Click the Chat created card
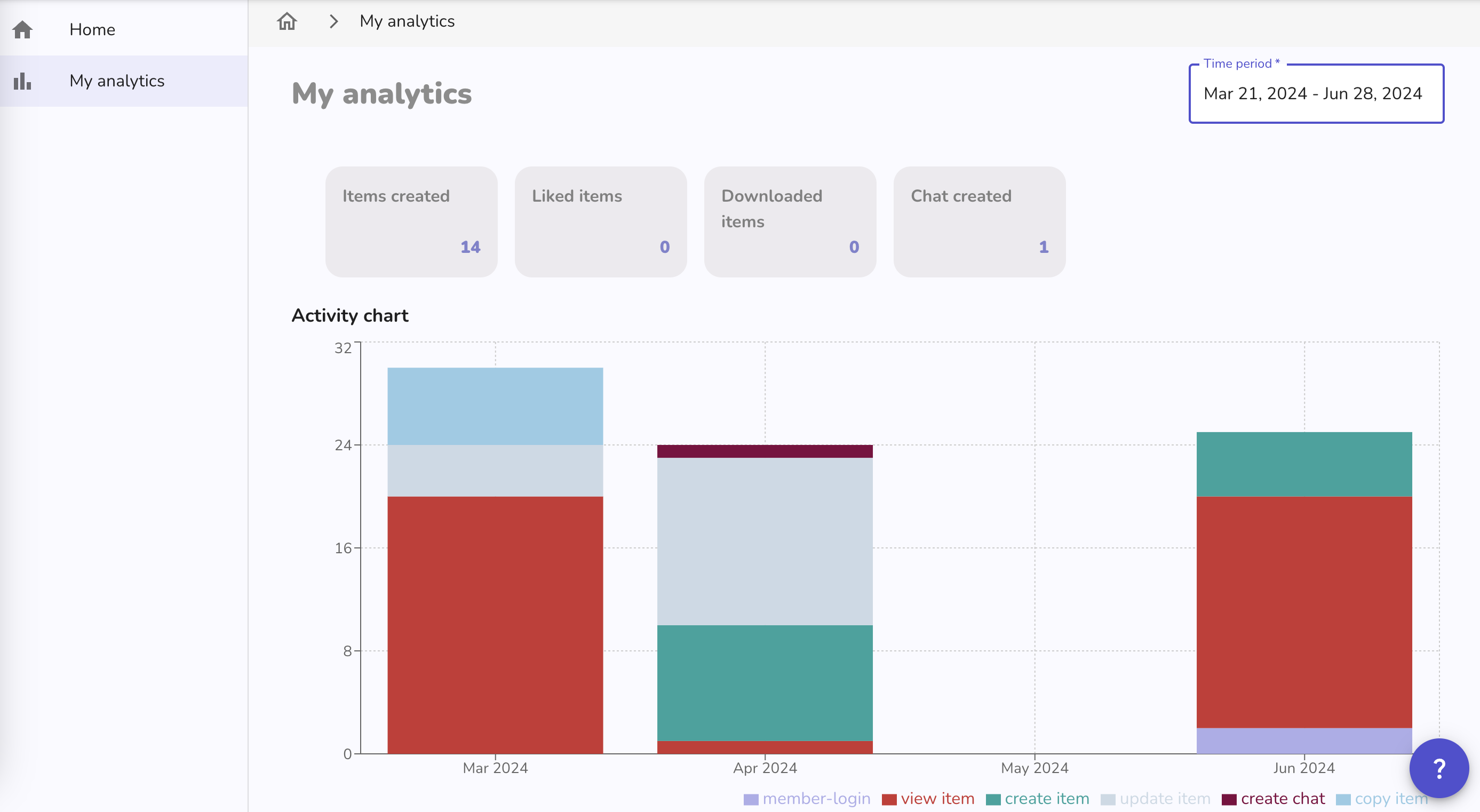This screenshot has width=1480, height=812. [979, 222]
